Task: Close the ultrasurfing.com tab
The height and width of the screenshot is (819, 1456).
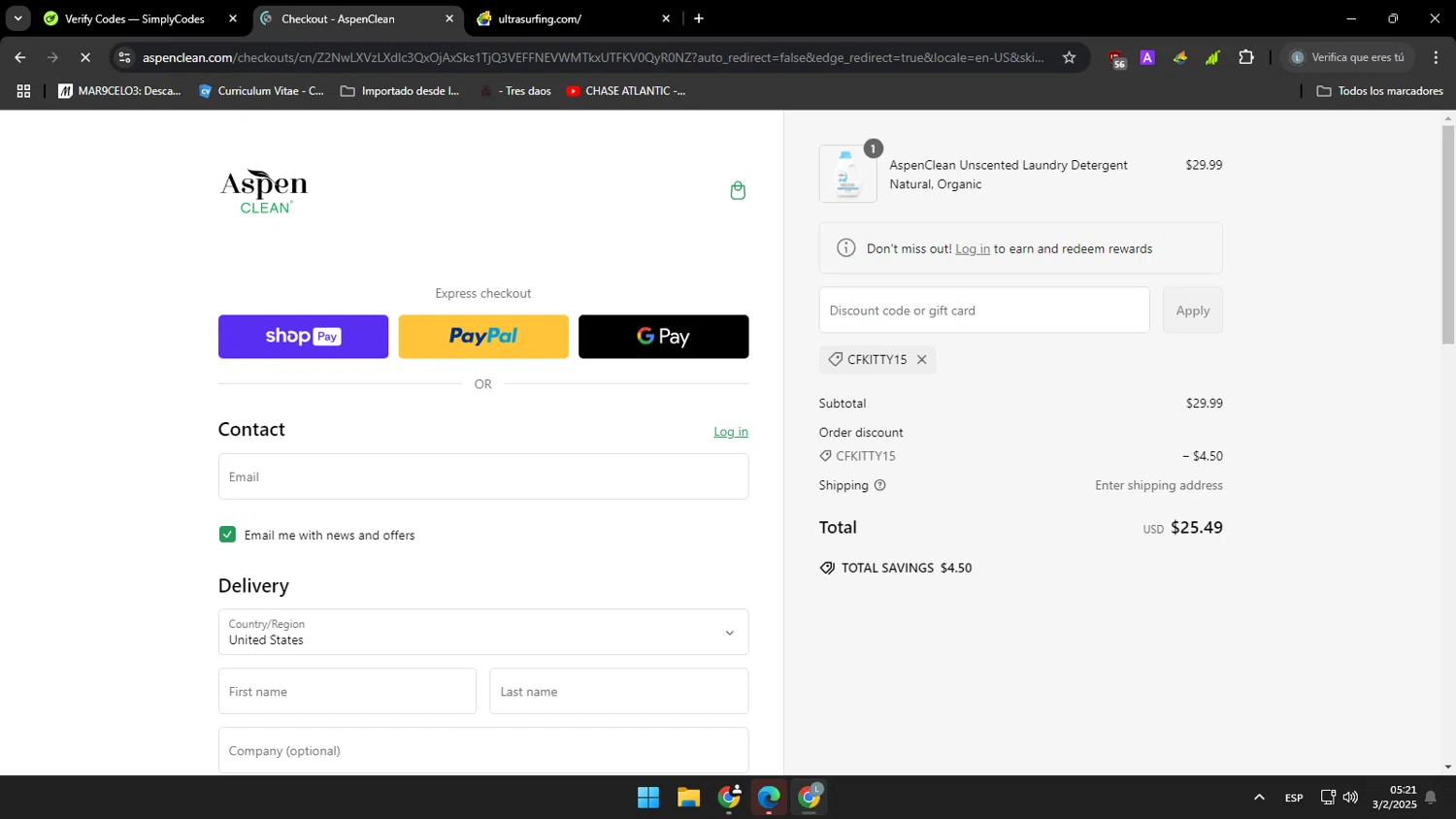Action: 666,18
